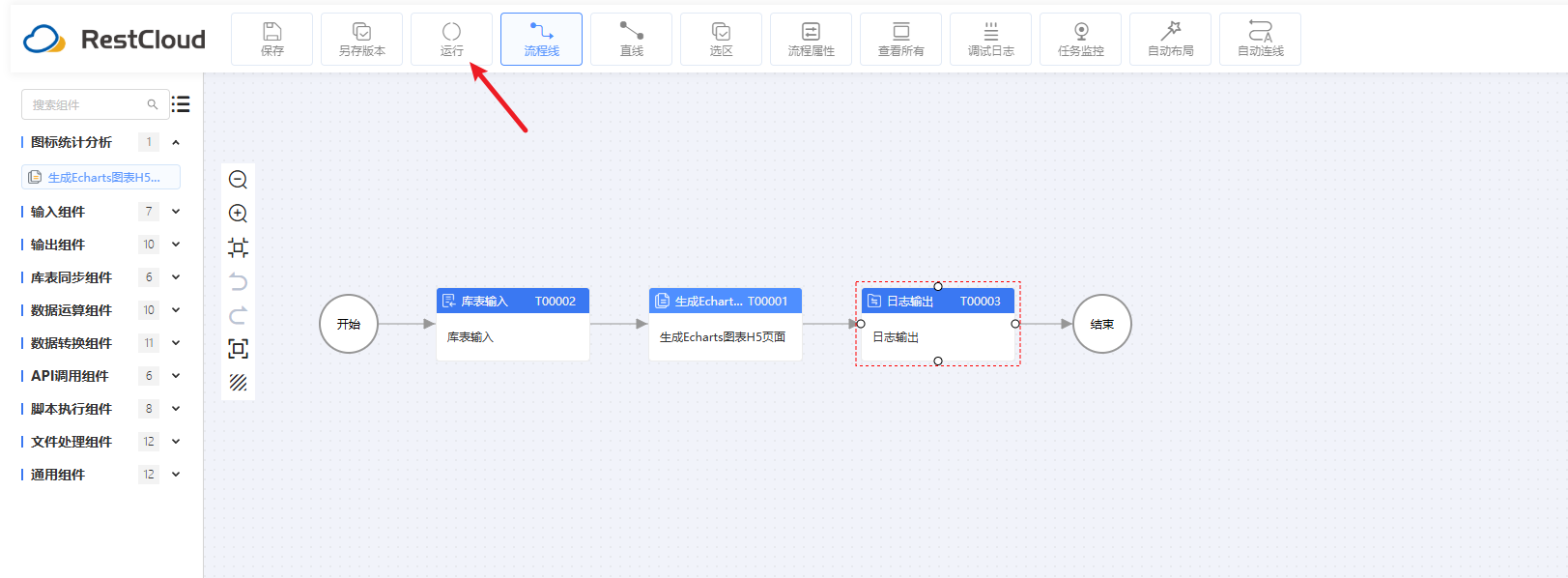
Task: Expand the 输入组件 category
Action: [176, 212]
